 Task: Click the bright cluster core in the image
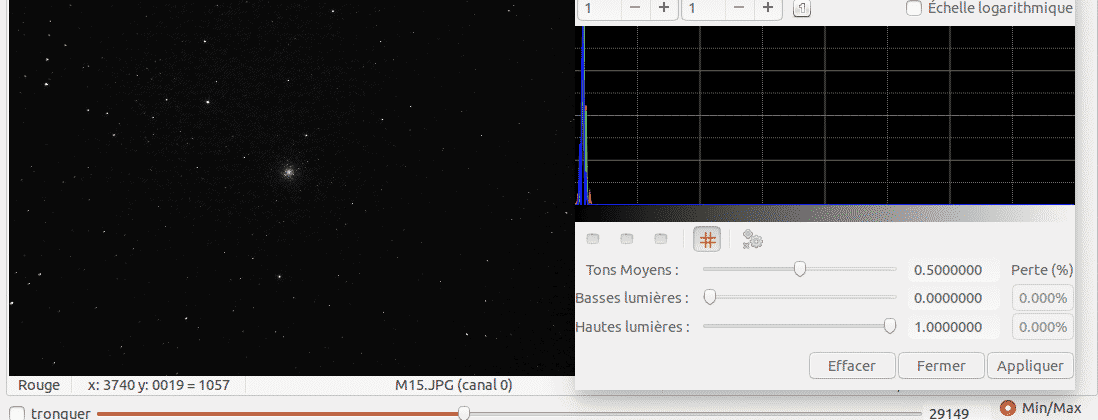tap(287, 171)
